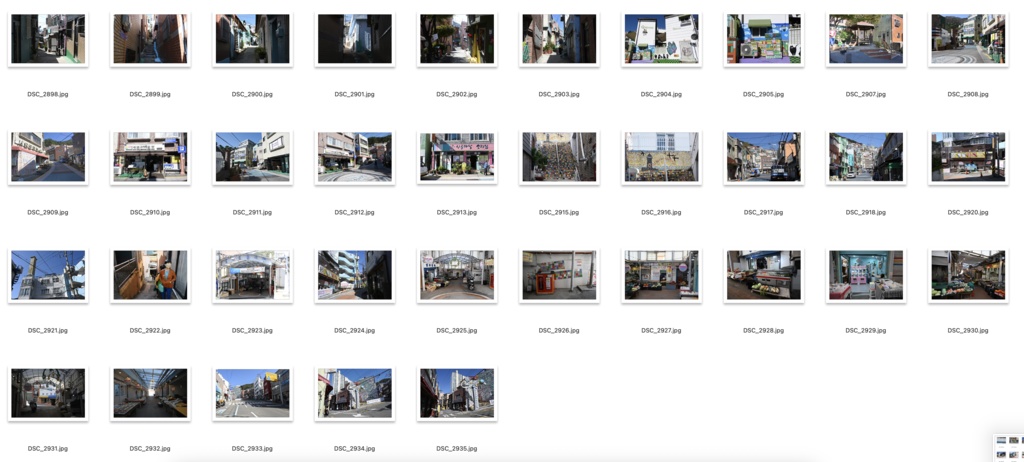
Task: Select the teal shop DSC_2929.jpg thumbnail
Action: 865,275
